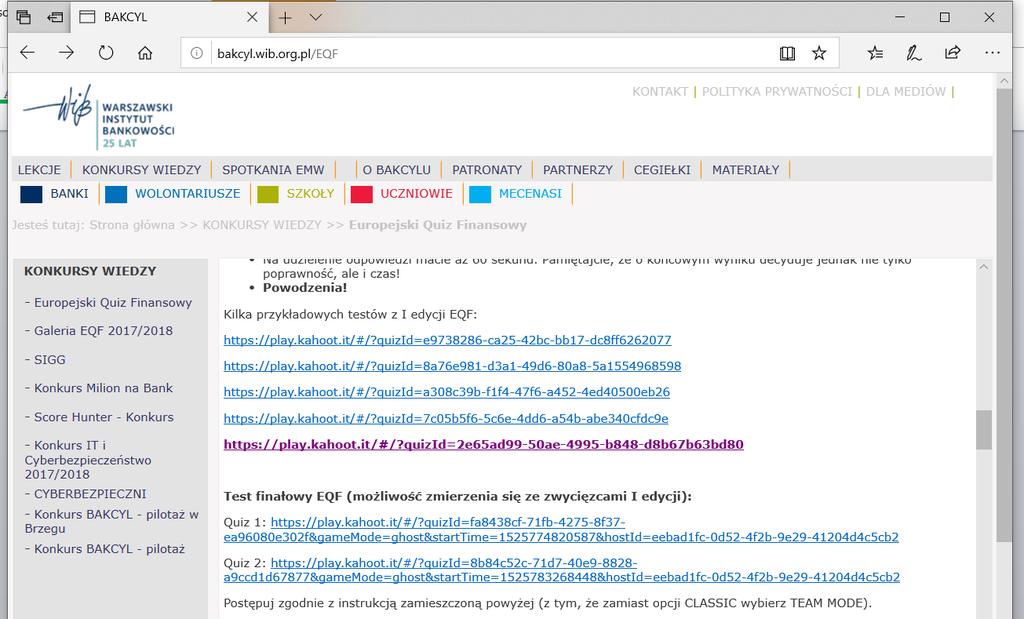Image resolution: width=1024 pixels, height=619 pixels.
Task: Set the current tabs aside
Action: coord(56,18)
